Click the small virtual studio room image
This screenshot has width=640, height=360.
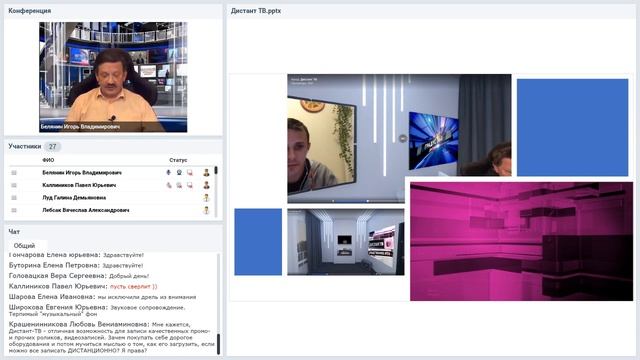346,242
